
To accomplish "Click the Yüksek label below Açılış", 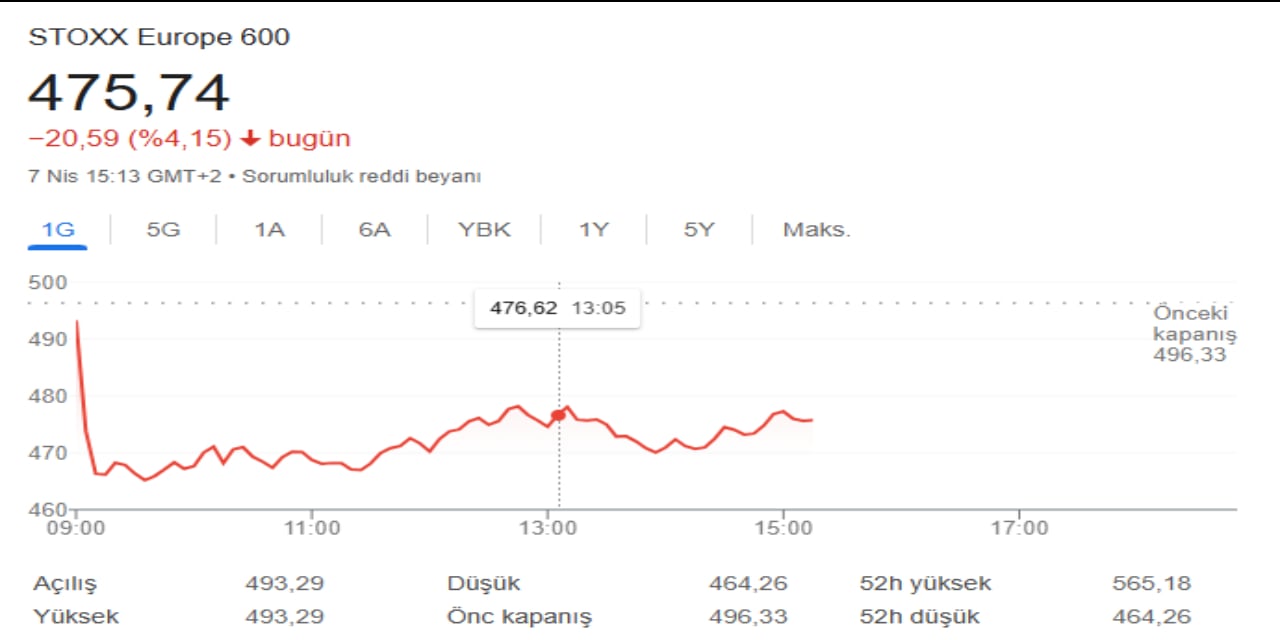I will (x=76, y=617).
